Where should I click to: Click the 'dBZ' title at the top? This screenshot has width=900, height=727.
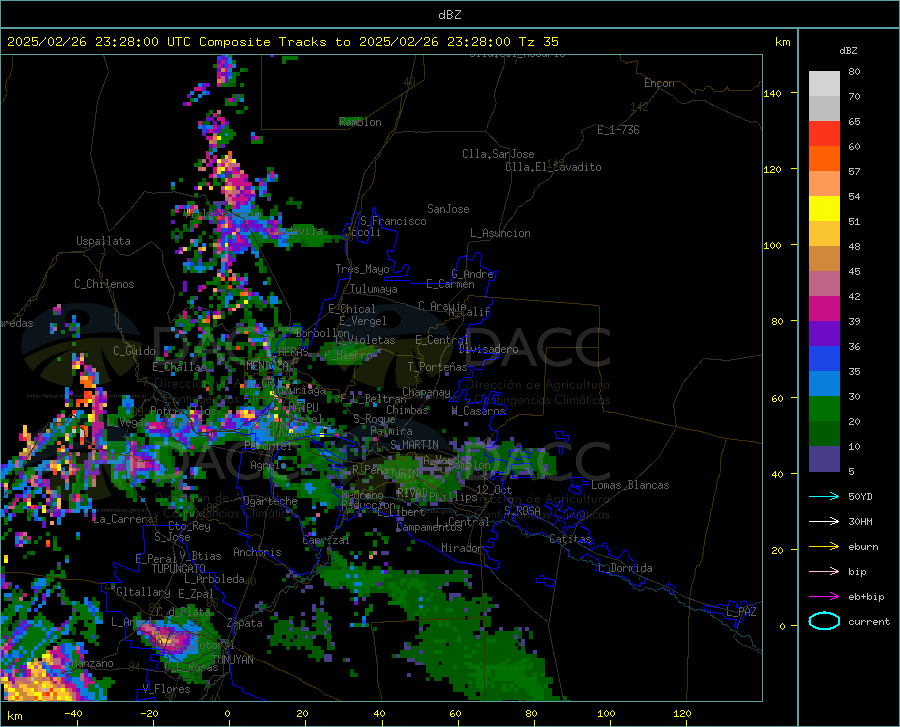449,15
